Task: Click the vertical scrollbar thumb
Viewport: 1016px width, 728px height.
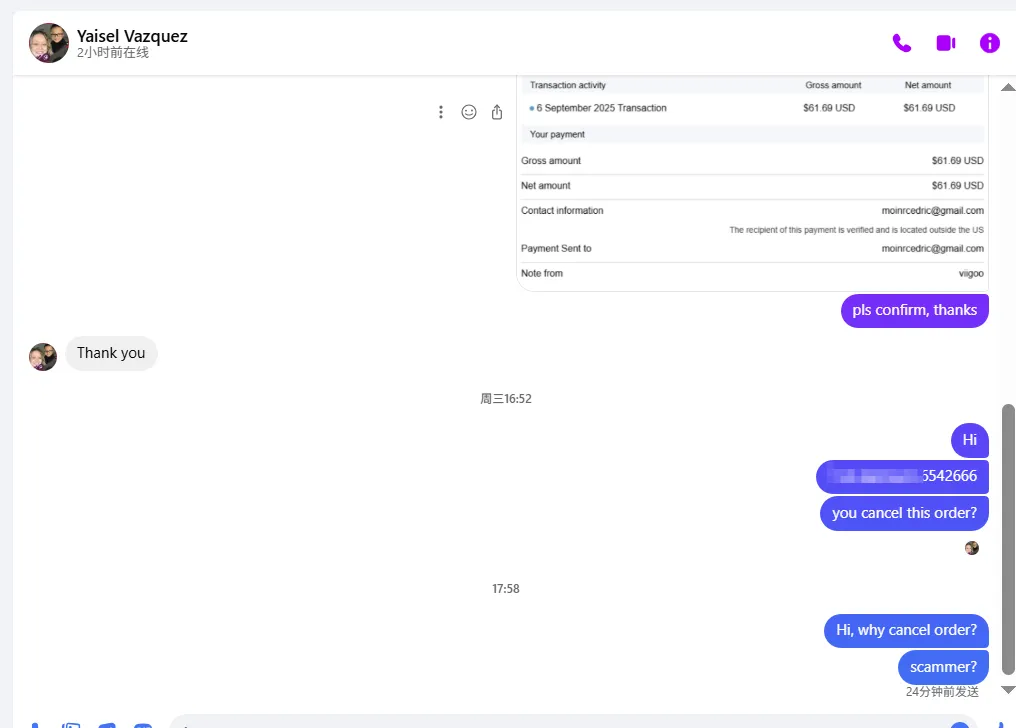Action: (x=1008, y=540)
